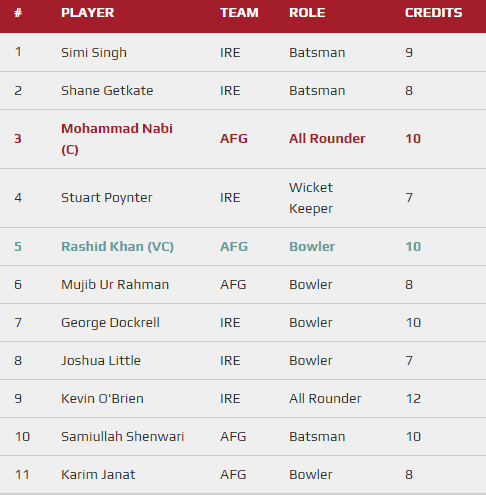486x495 pixels.
Task: Click the ROLE column header
Action: (307, 13)
